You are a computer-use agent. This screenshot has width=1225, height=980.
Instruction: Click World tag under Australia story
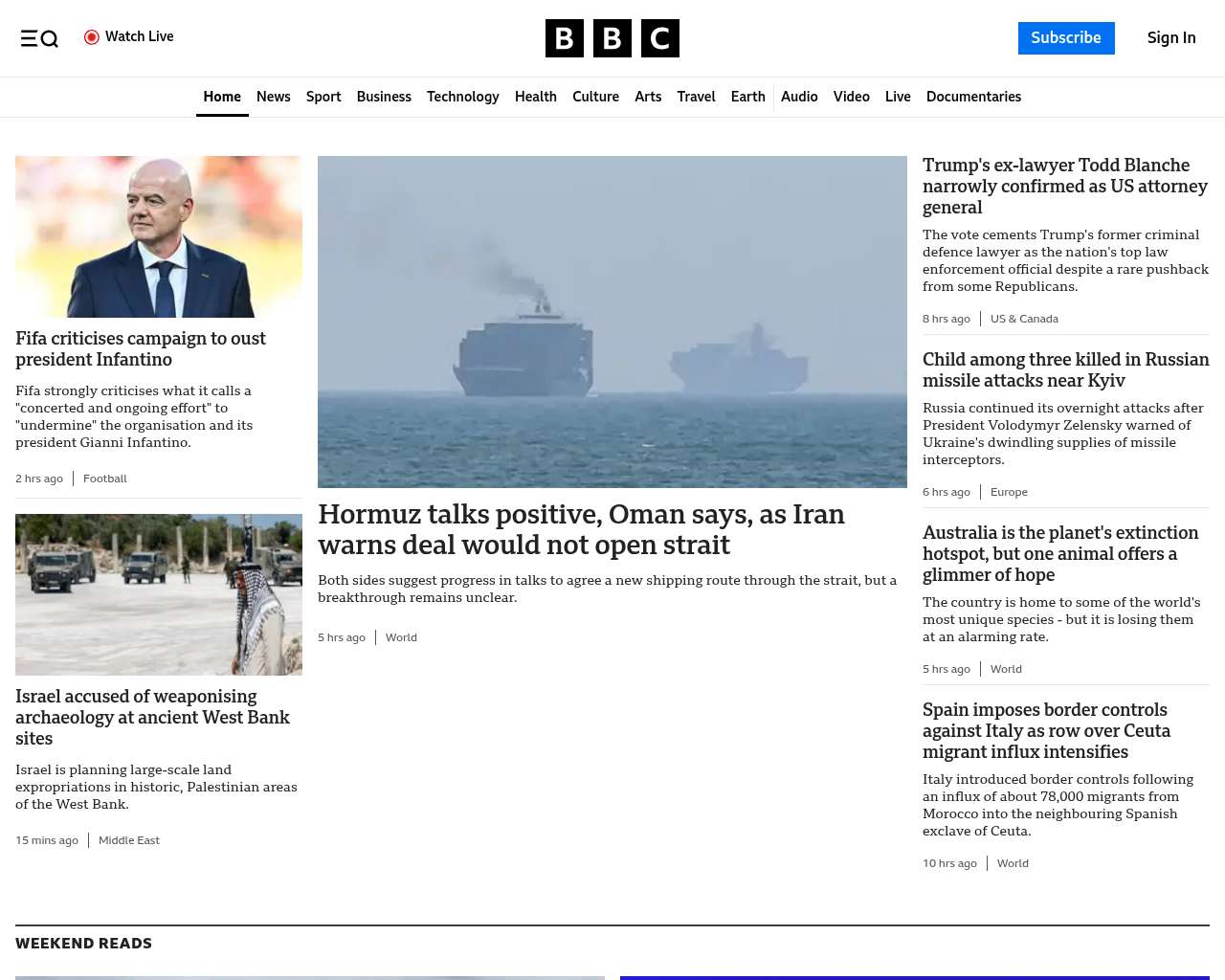[1006, 669]
